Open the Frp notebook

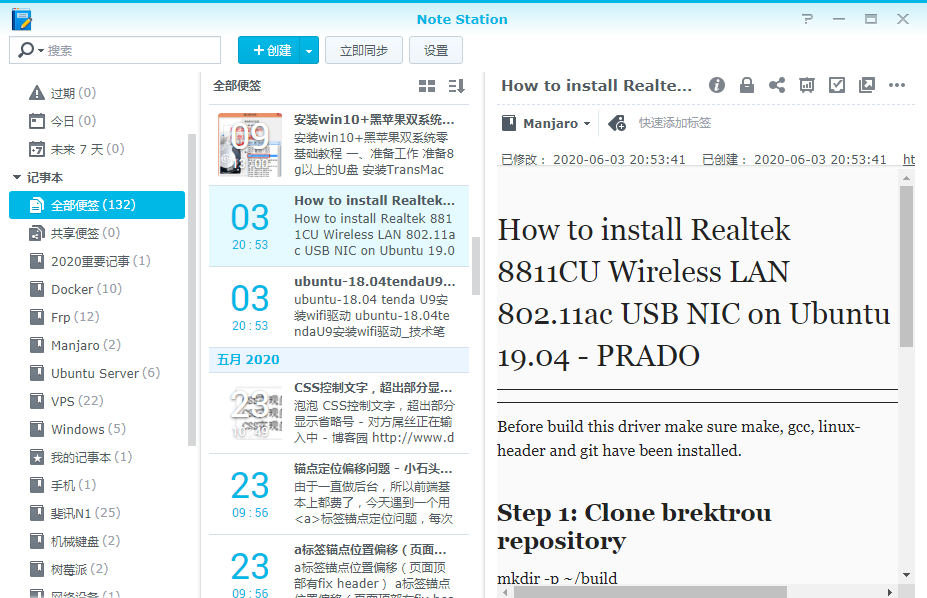[96, 317]
